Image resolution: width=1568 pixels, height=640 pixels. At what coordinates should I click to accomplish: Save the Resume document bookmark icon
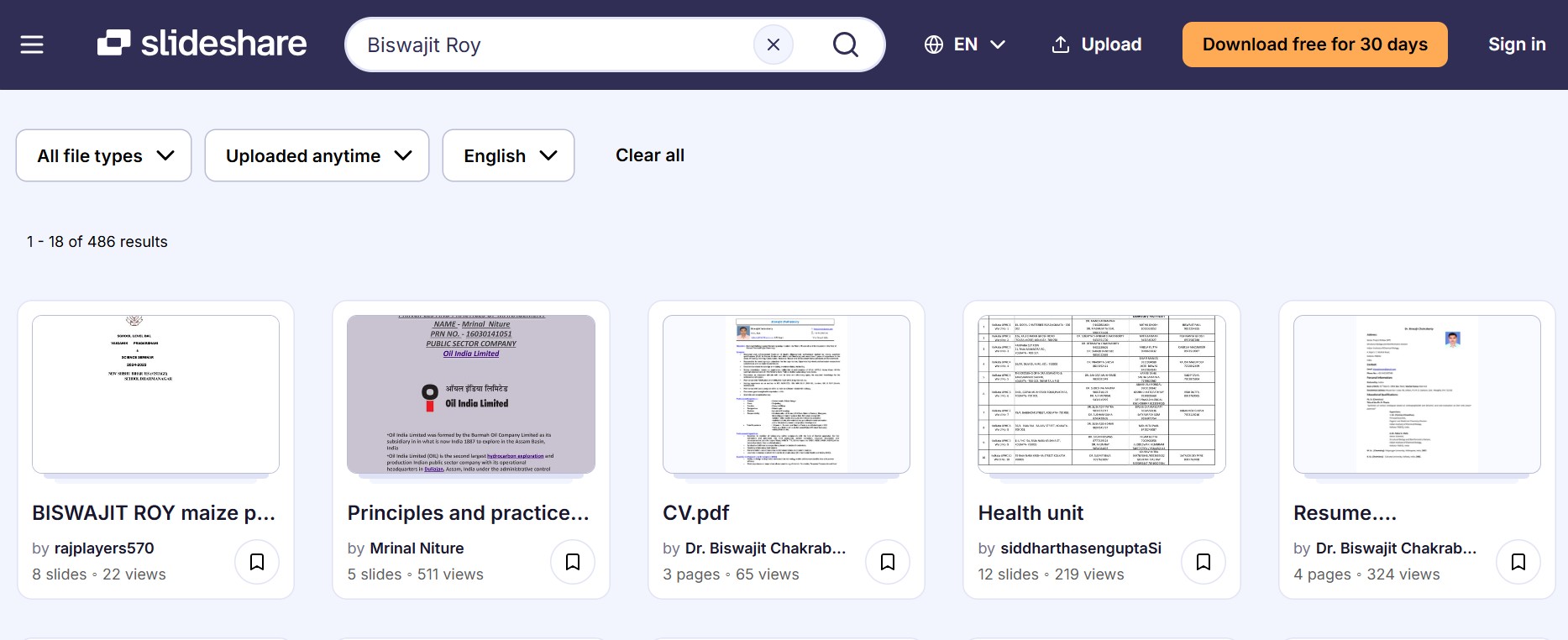(1518, 562)
